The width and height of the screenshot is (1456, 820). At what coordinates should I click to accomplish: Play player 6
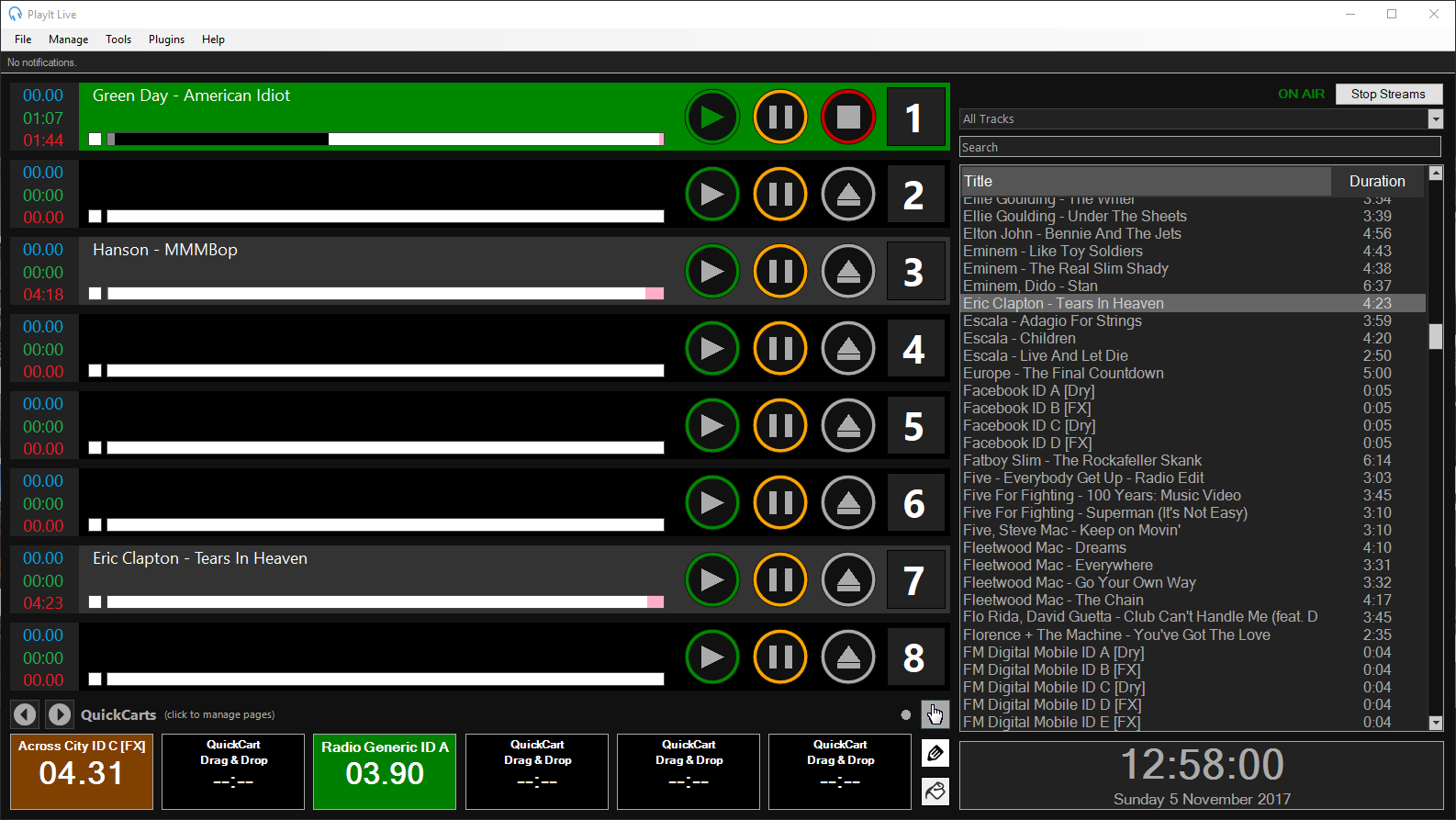coord(711,503)
